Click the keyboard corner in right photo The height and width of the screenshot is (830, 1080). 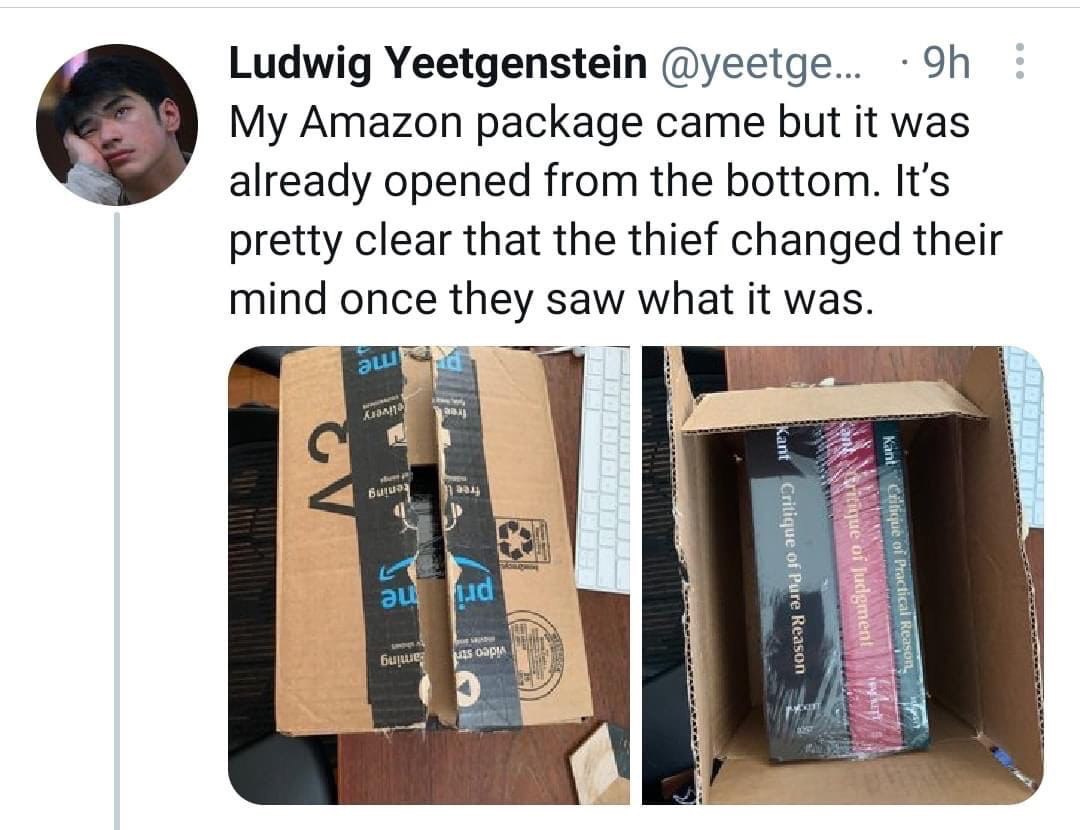pos(1026,435)
